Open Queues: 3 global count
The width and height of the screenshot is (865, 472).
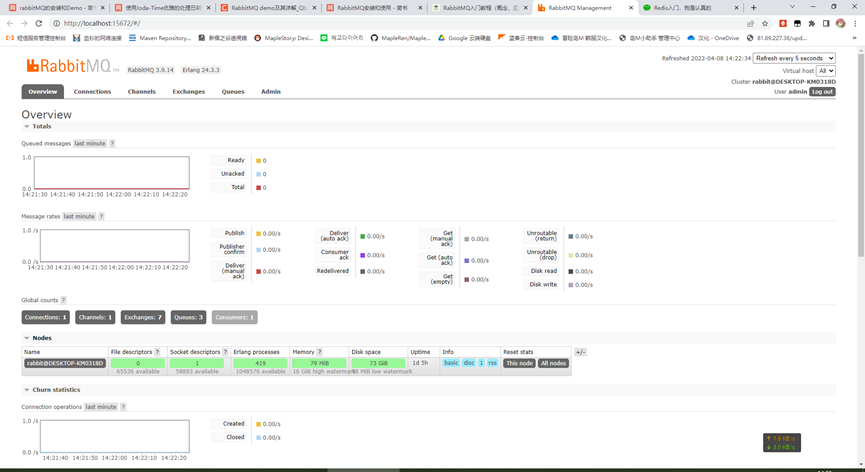pos(189,317)
